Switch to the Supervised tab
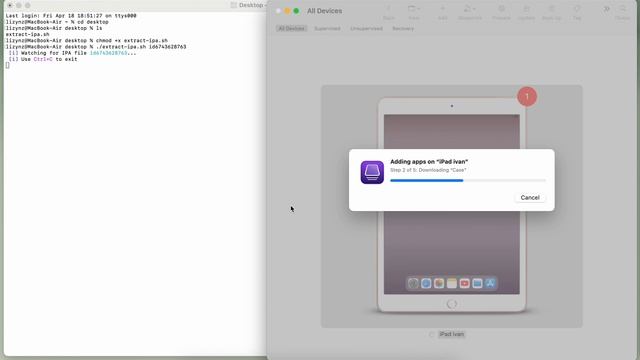The height and width of the screenshot is (360, 640). 327,29
